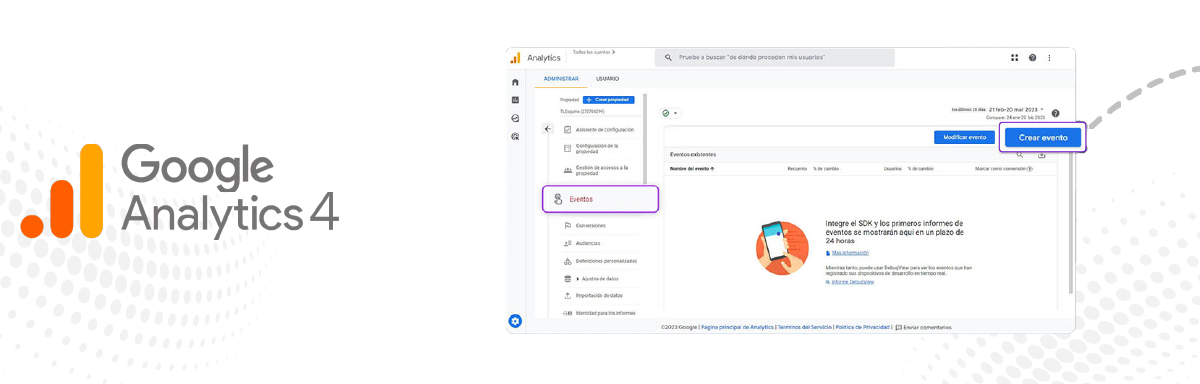The image size is (1200, 384).
Task: Open the Google apps grid icon
Action: point(1013,58)
